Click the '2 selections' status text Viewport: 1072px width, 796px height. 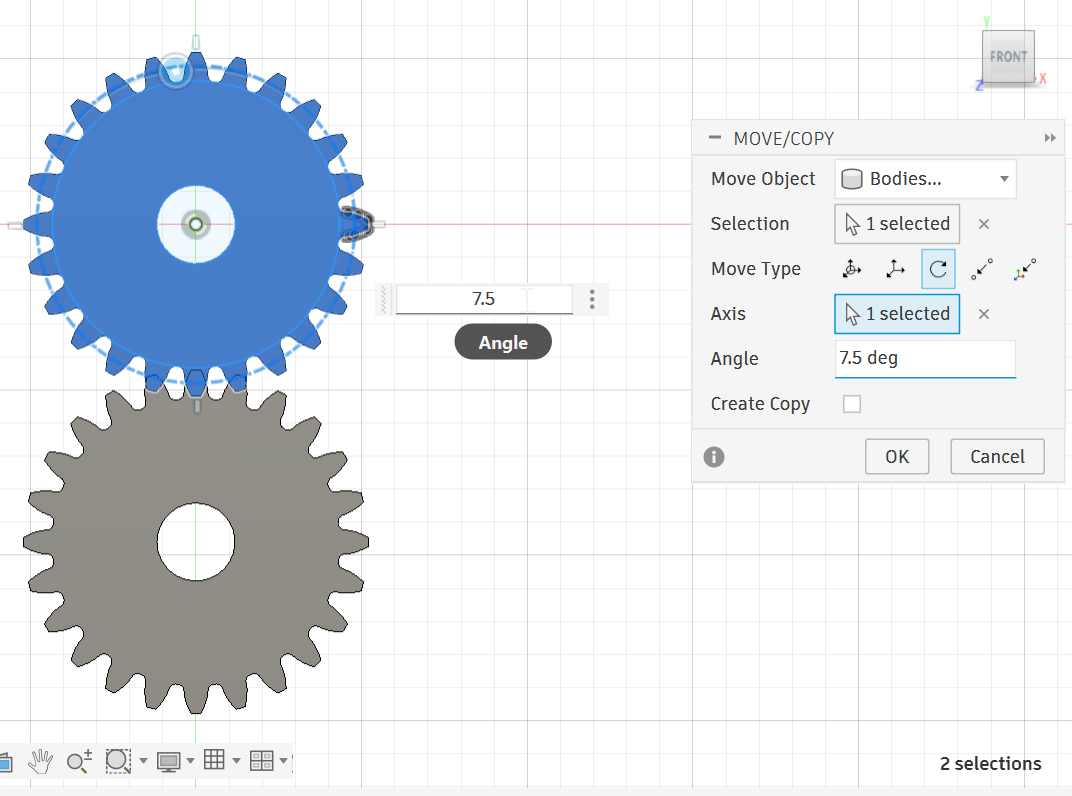[x=991, y=764]
